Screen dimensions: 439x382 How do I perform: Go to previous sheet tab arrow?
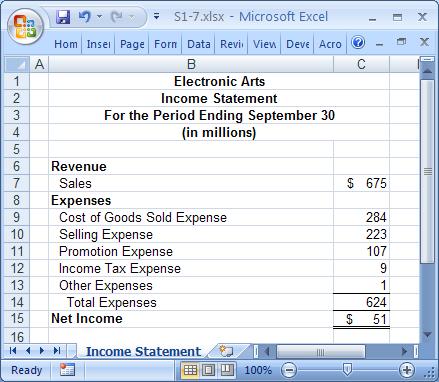[28, 351]
